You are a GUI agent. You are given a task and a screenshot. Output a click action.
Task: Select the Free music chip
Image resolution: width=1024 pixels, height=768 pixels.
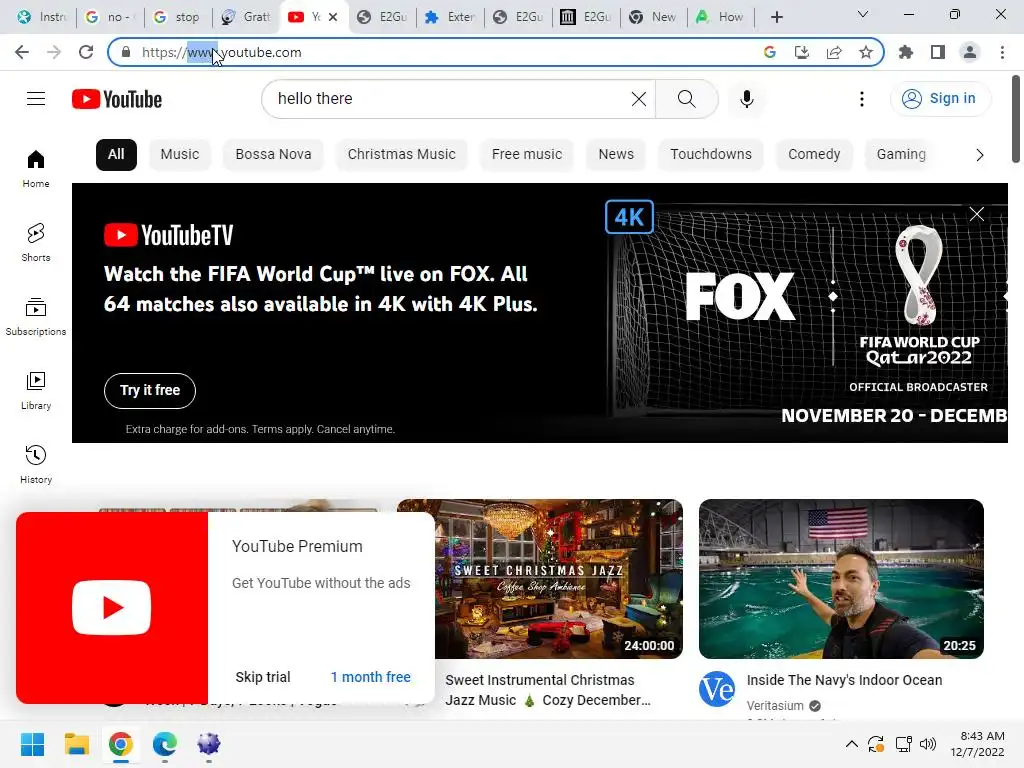[526, 155]
